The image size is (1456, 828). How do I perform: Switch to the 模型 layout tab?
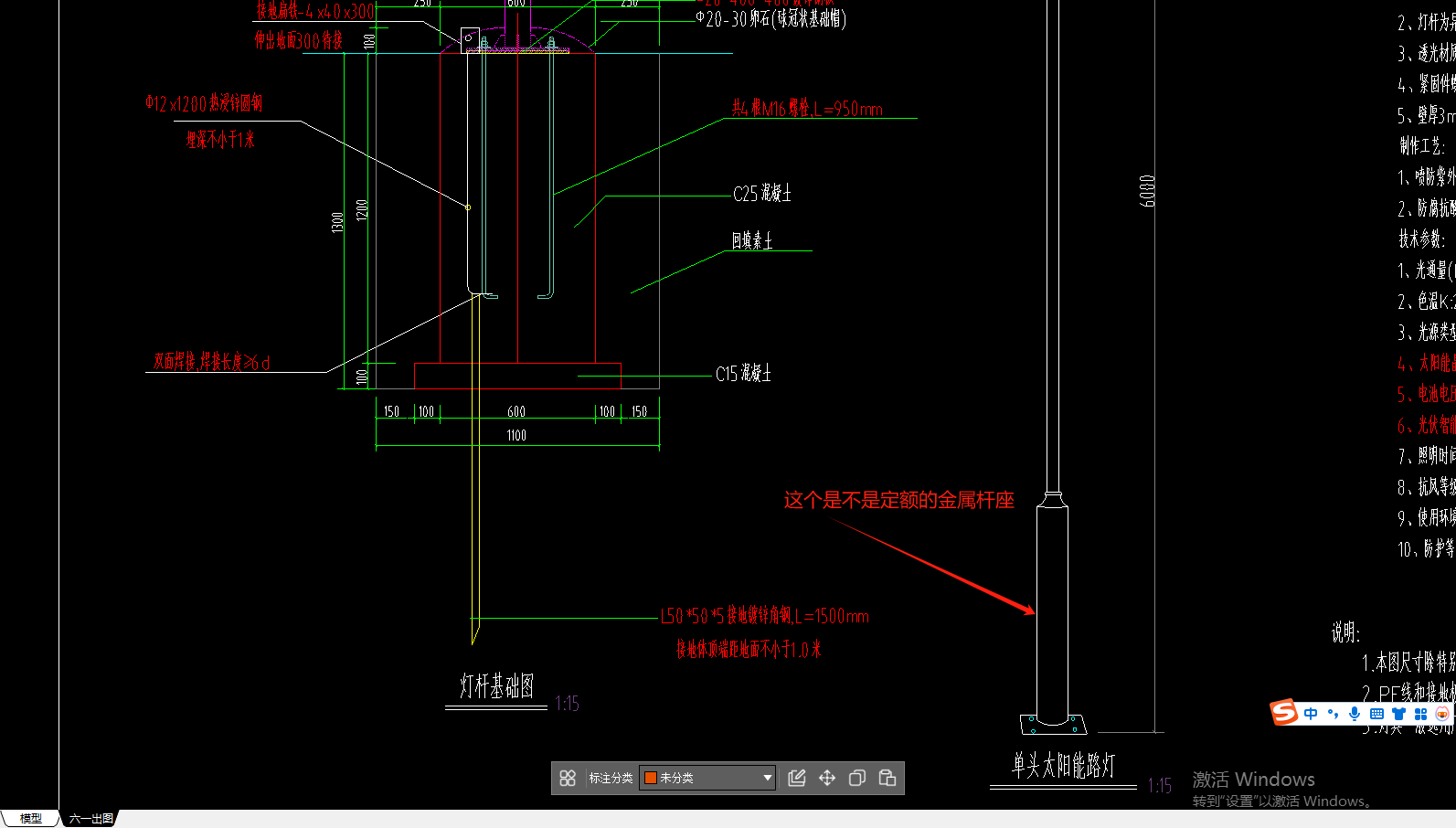(31, 818)
